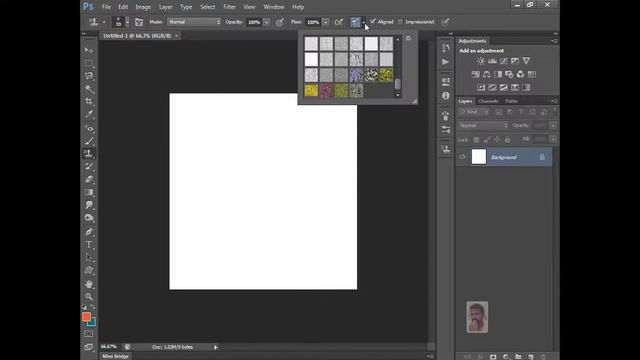640x360 pixels.
Task: Add a Photo Filter adjustment
Action: 509,74
